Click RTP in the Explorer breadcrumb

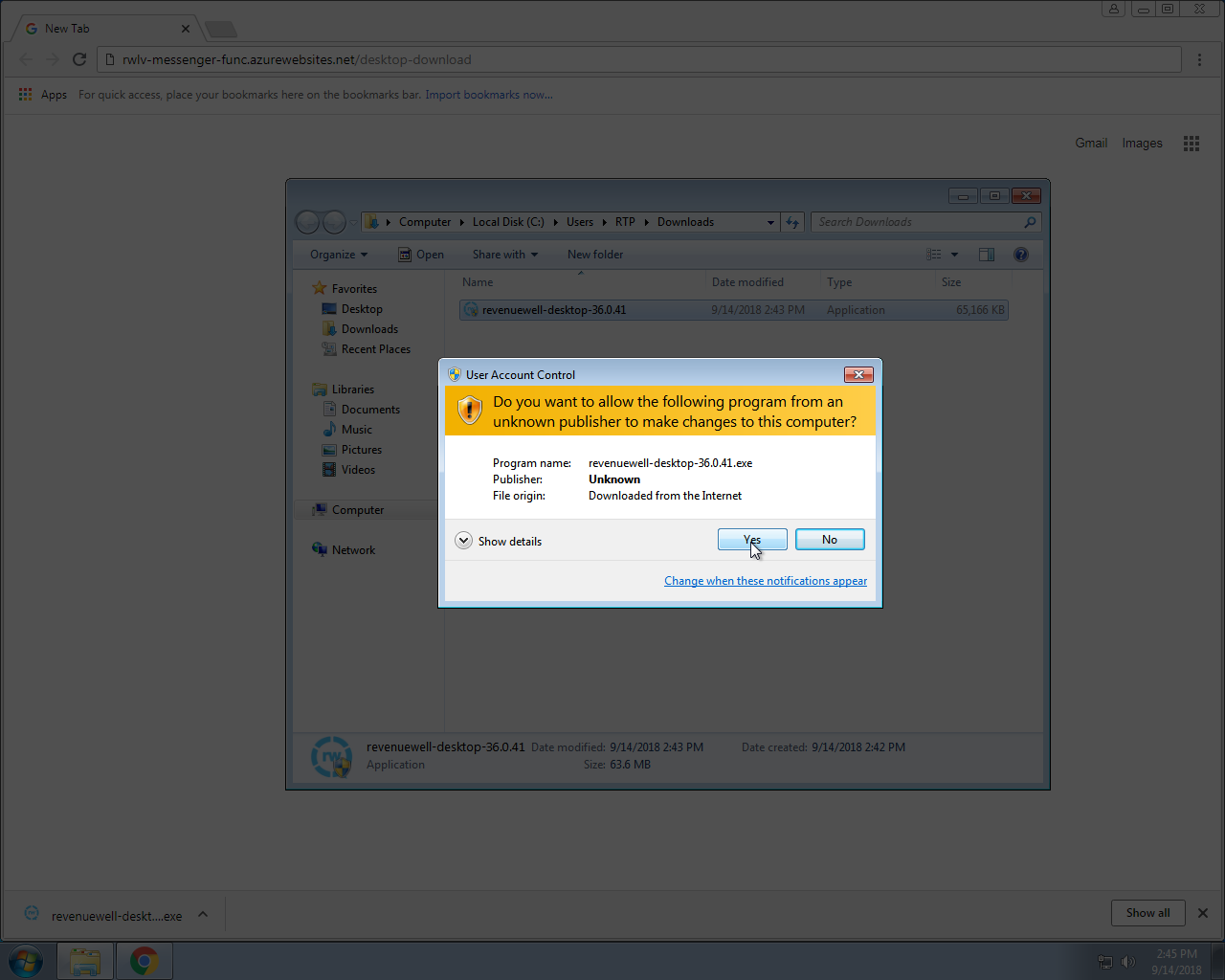click(x=625, y=222)
